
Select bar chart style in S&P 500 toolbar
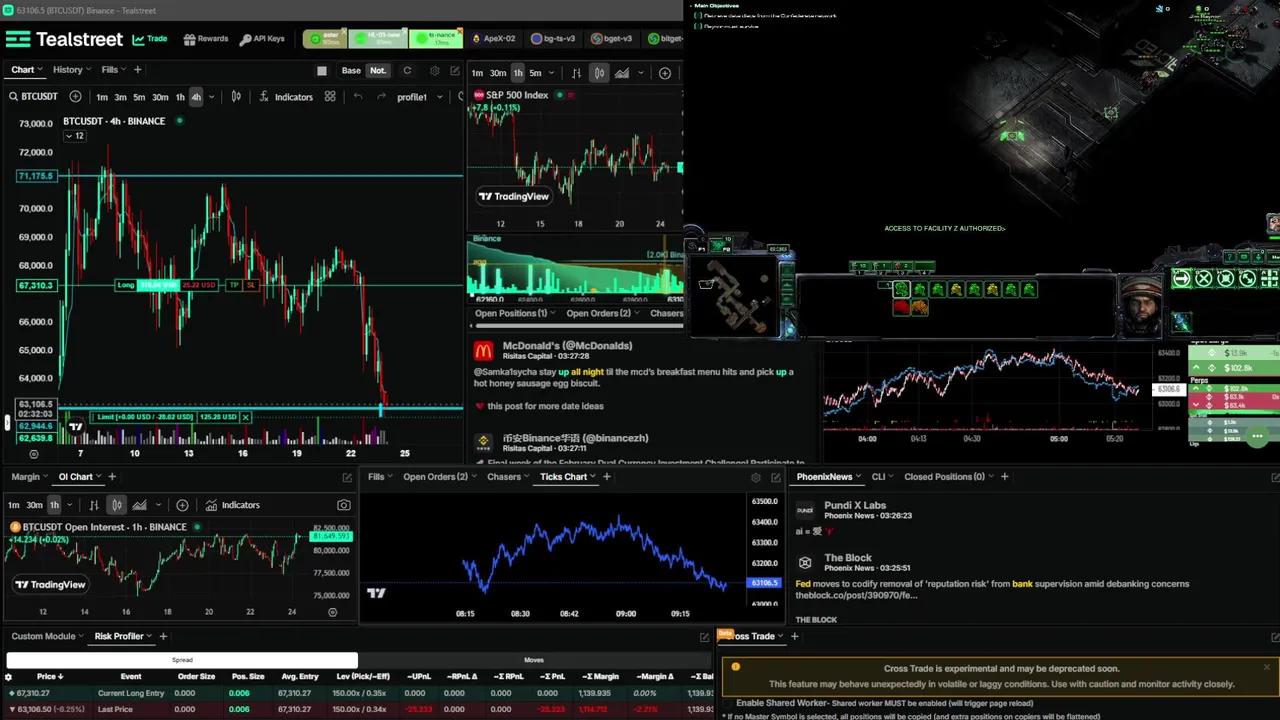click(x=576, y=73)
